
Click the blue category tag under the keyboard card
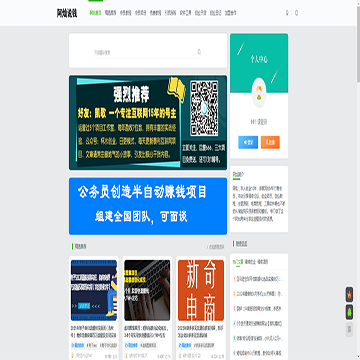(x=131, y=345)
